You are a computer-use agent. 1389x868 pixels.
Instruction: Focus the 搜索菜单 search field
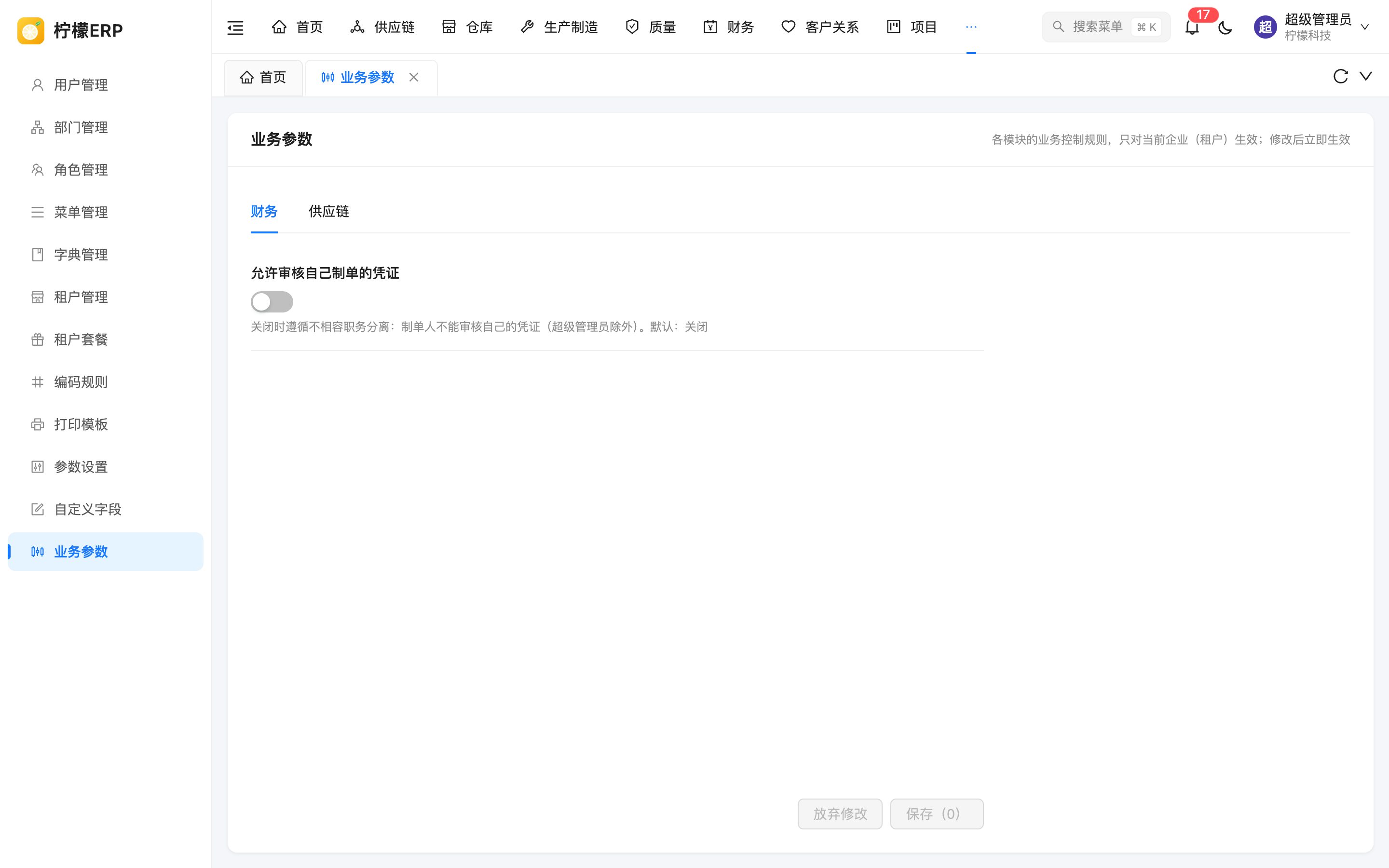pos(1106,27)
